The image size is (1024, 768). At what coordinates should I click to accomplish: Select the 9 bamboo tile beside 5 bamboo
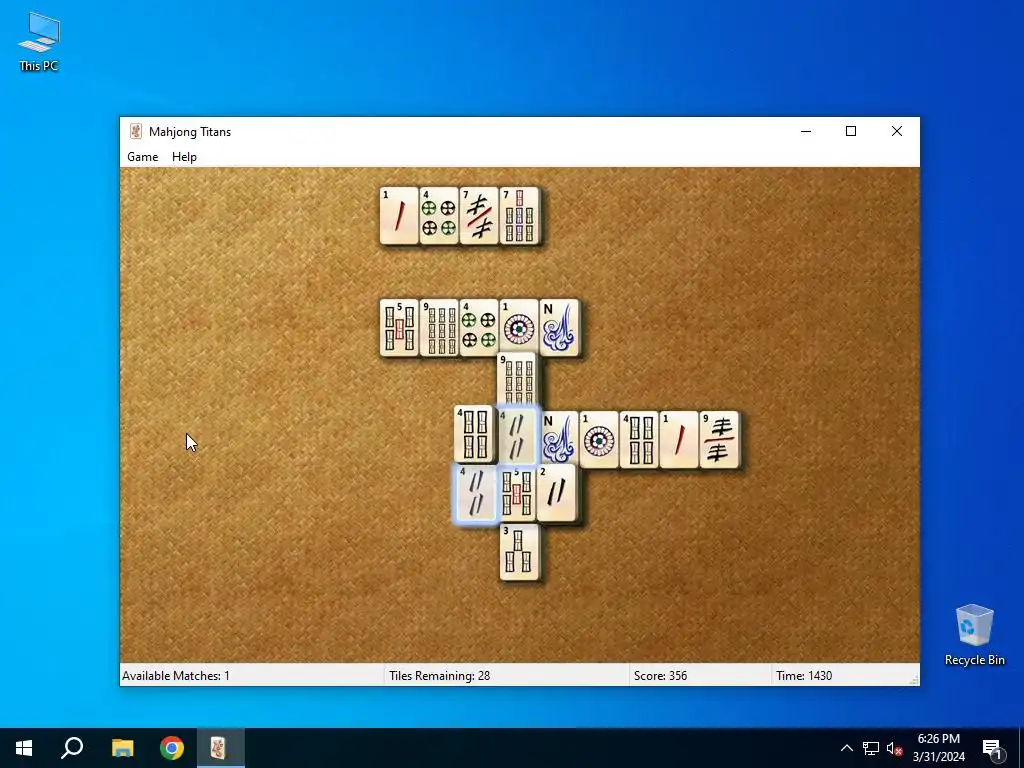point(439,327)
